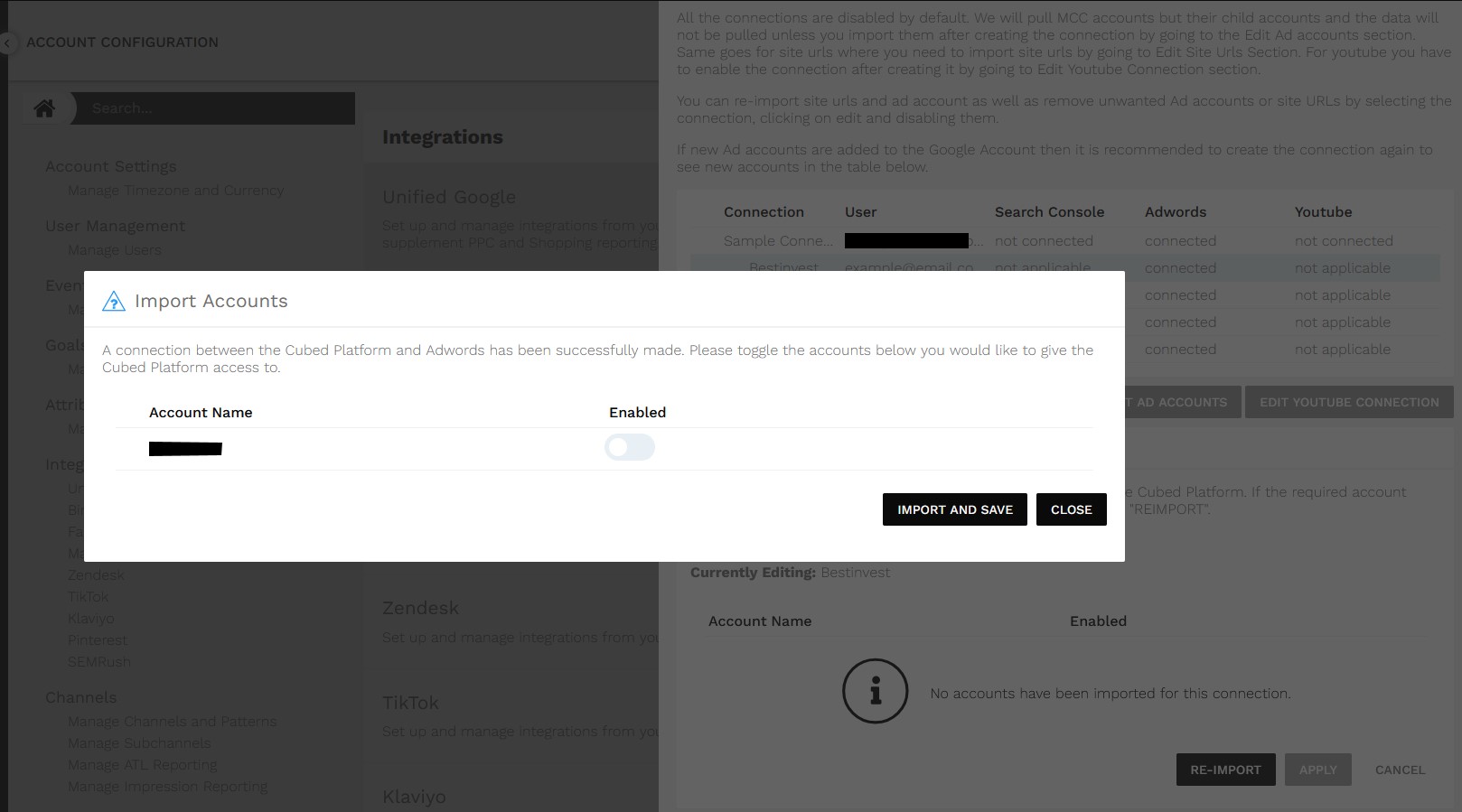Screen dimensions: 1462x812
Task: Click the Search Console column header
Action: tap(1049, 212)
